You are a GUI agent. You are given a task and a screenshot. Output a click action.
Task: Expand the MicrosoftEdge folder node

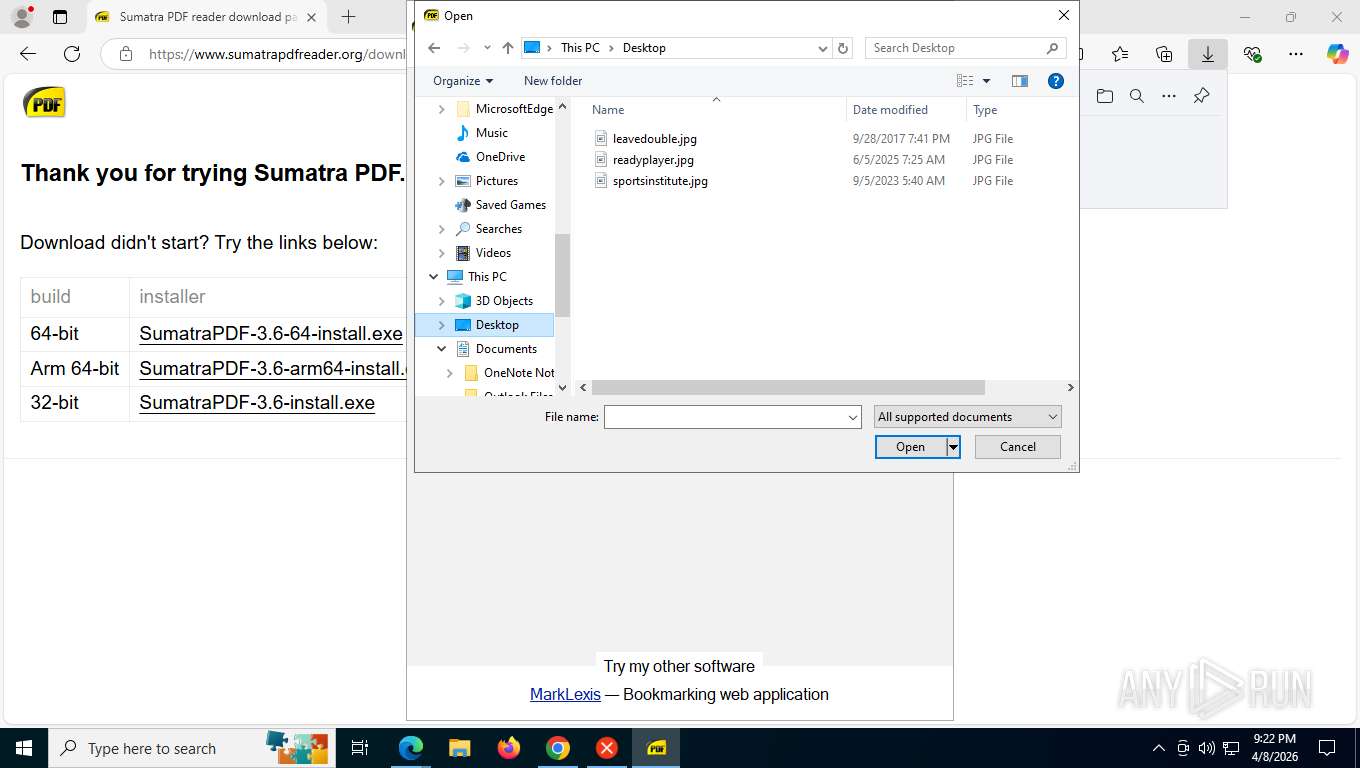click(x=442, y=109)
